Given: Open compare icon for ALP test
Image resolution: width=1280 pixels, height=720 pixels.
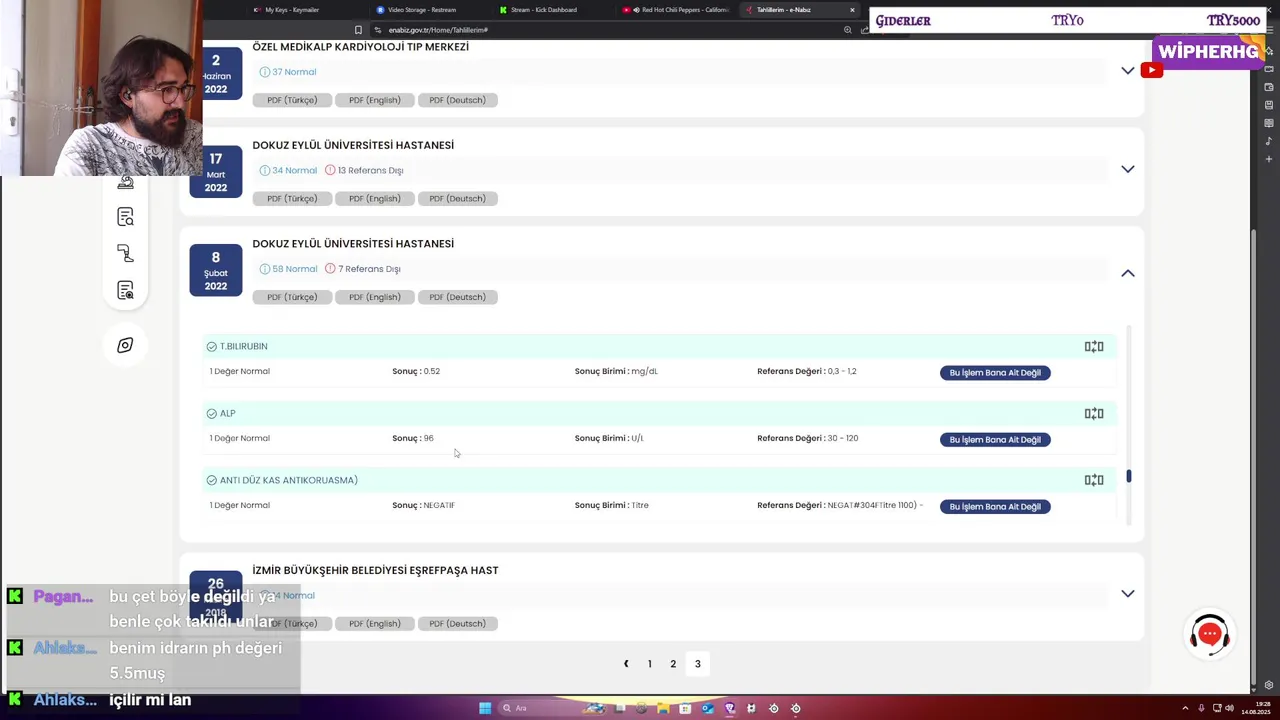Looking at the screenshot, I should (1094, 413).
